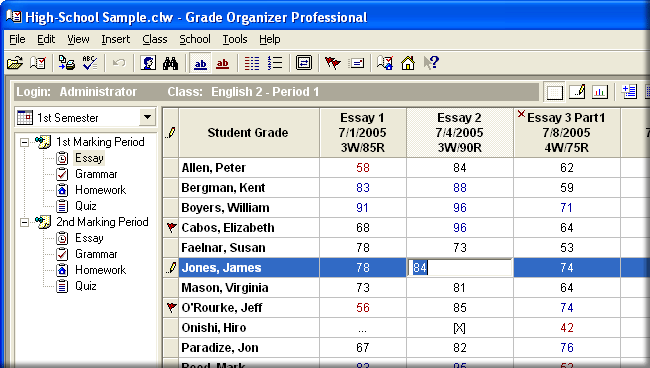Click the note card toolbar icon
Image resolution: width=650 pixels, height=368 pixels.
[357, 63]
